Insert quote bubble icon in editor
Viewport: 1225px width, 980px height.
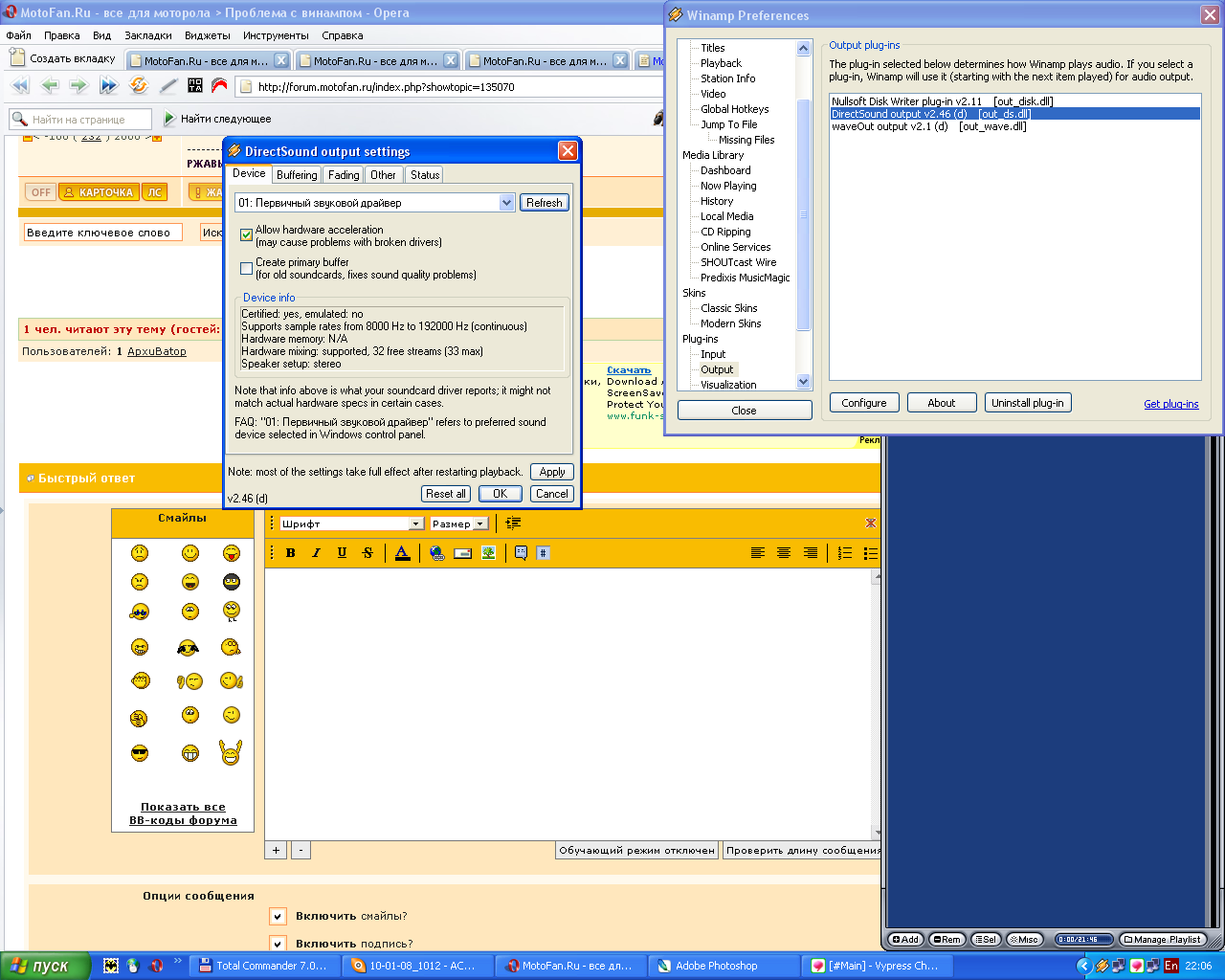coord(521,552)
